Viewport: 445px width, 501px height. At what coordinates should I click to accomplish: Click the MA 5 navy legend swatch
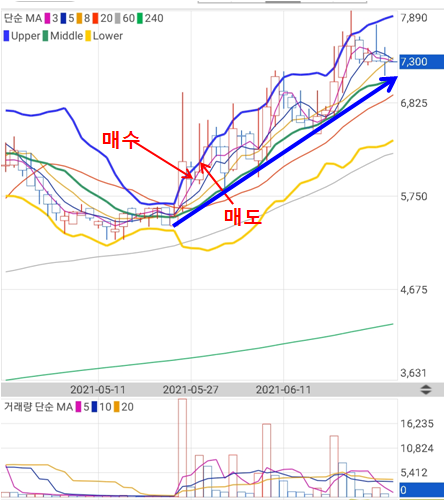click(64, 18)
